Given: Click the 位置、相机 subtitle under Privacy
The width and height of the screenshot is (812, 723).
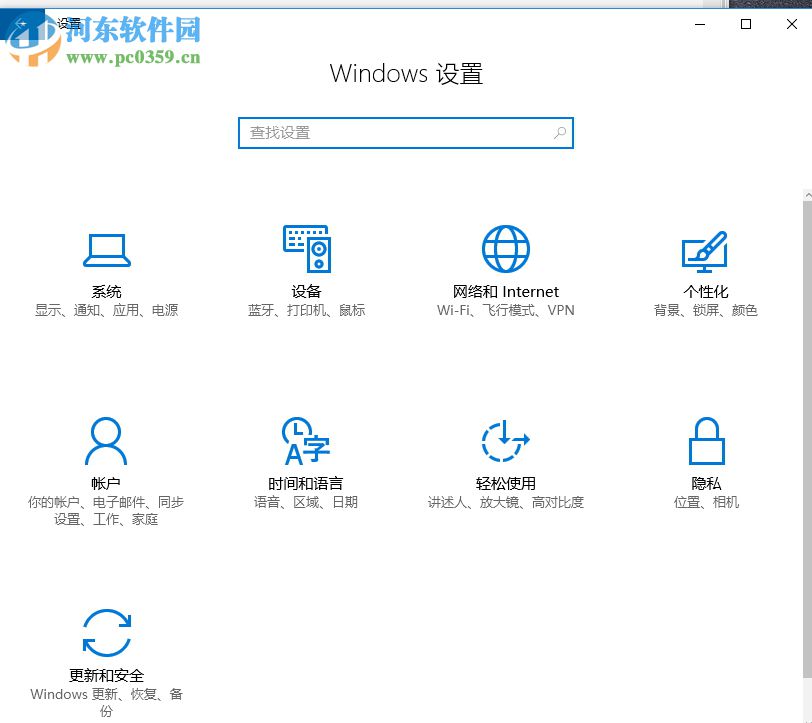Looking at the screenshot, I should [705, 502].
